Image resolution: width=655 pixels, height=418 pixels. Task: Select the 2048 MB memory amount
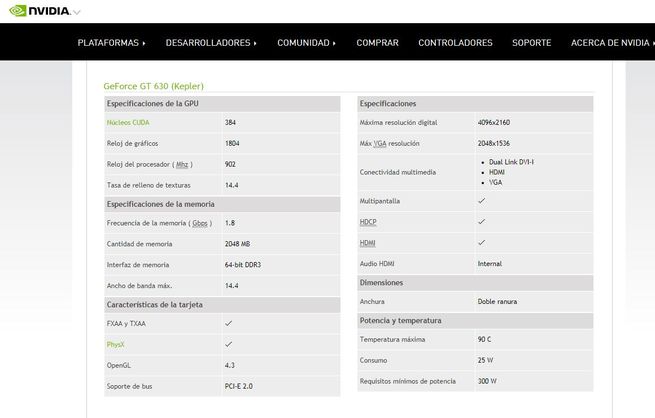coord(237,244)
